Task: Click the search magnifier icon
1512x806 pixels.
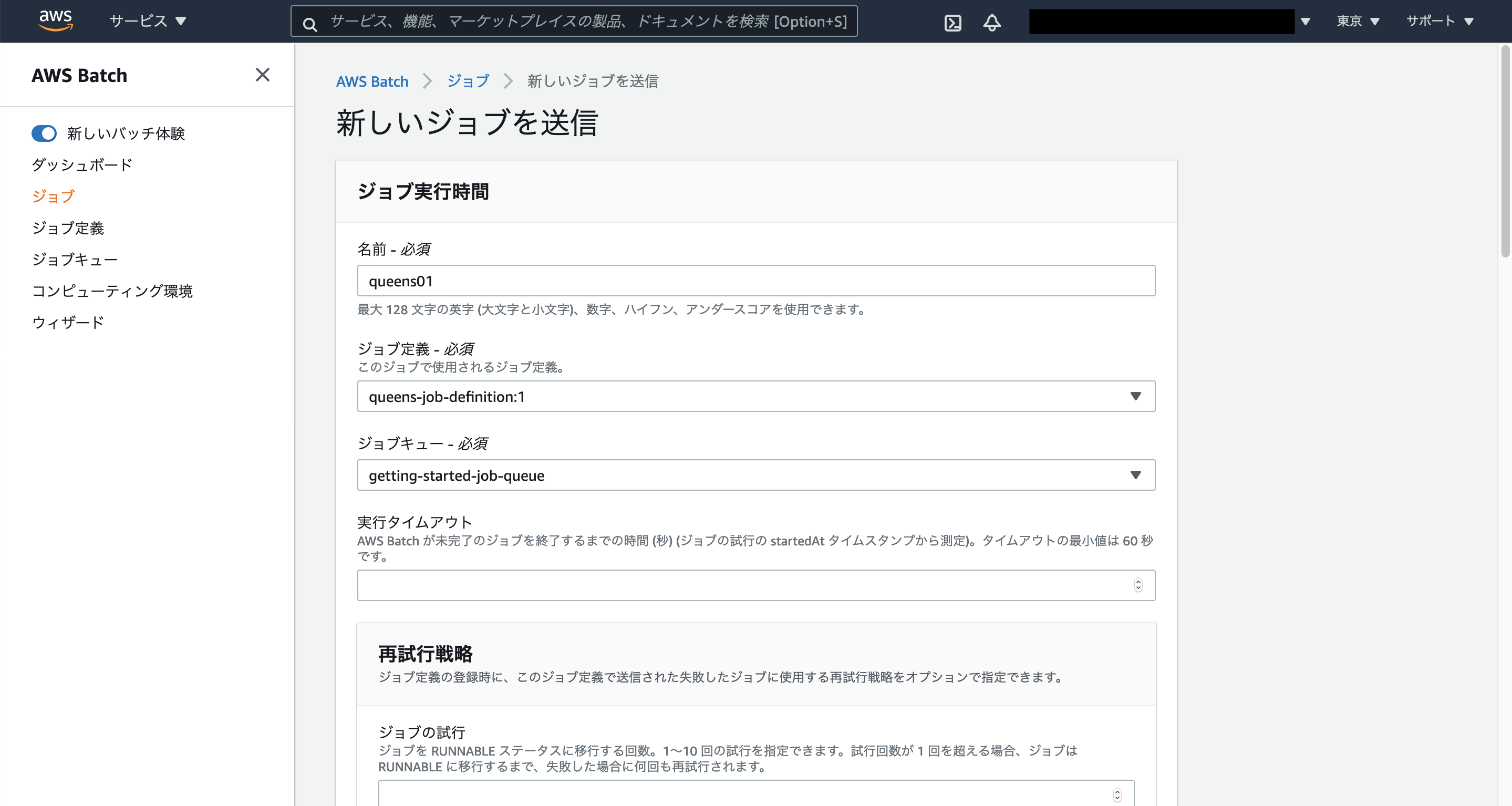Action: coord(310,24)
